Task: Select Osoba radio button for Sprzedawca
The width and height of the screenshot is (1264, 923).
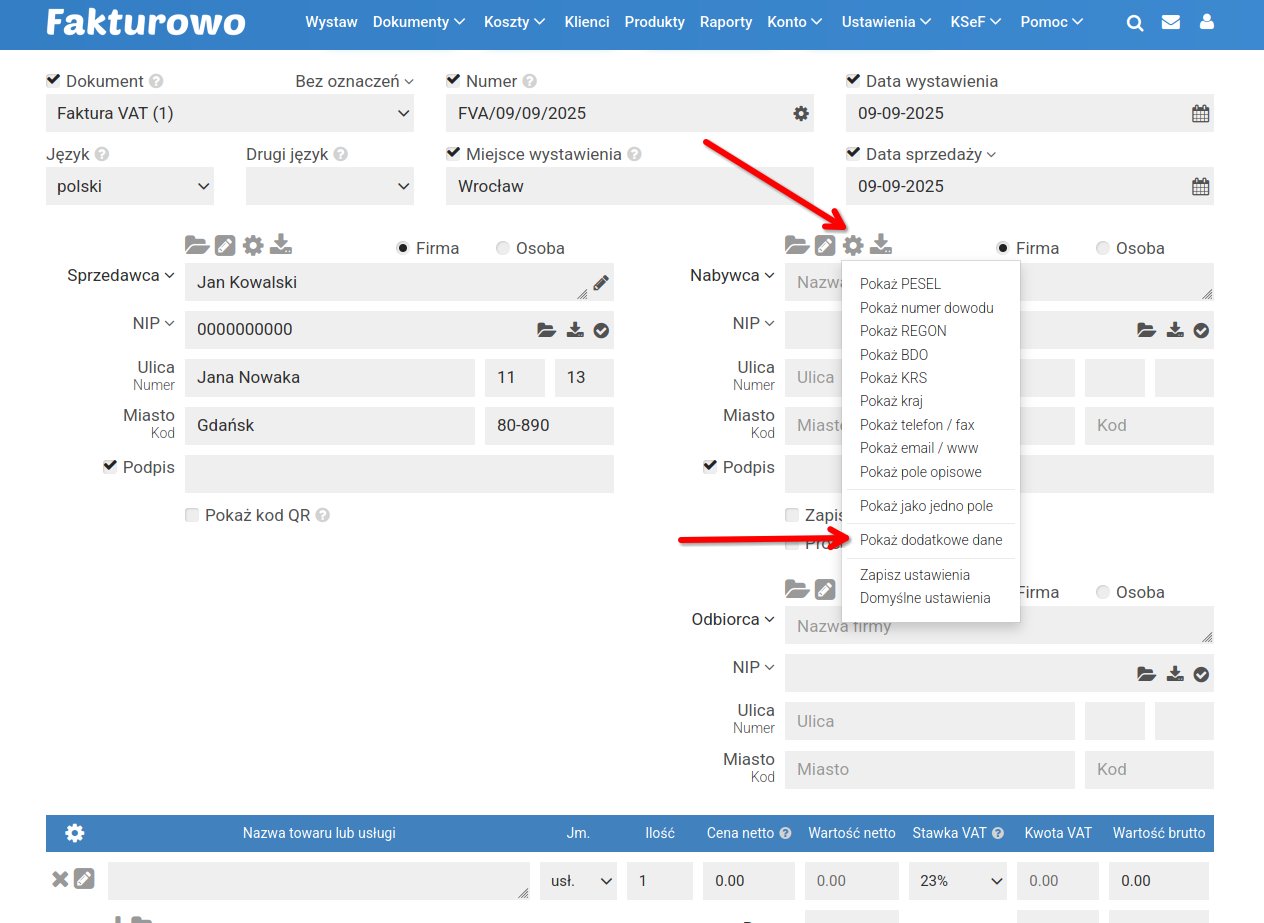Action: pyautogui.click(x=503, y=248)
